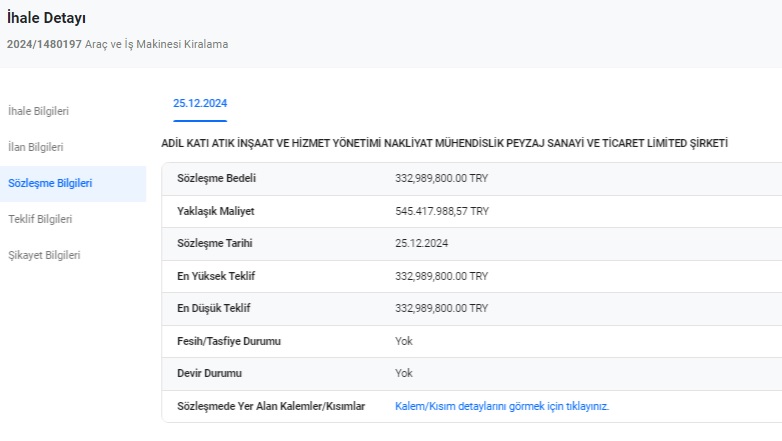The width and height of the screenshot is (782, 441).
Task: Click the En Düşük Teklif amount
Action: click(441, 308)
